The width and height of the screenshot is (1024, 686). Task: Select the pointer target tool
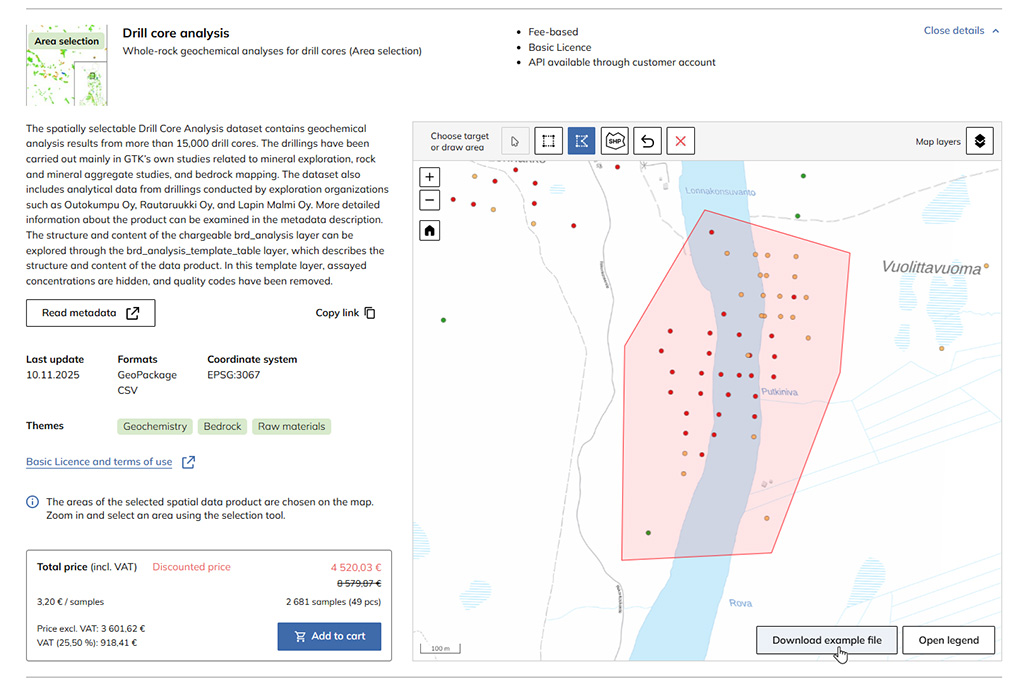tap(515, 141)
